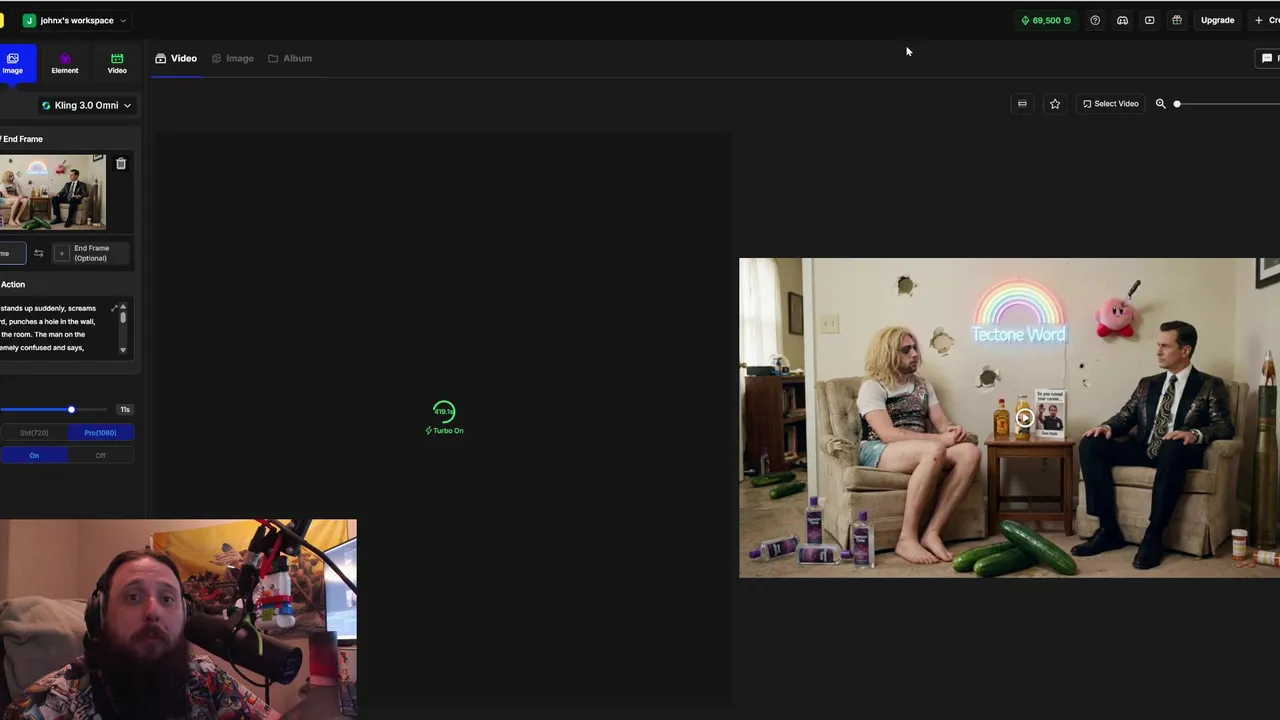The image size is (1280, 720).
Task: Click the prompt scrollbar down arrow
Action: point(123,350)
